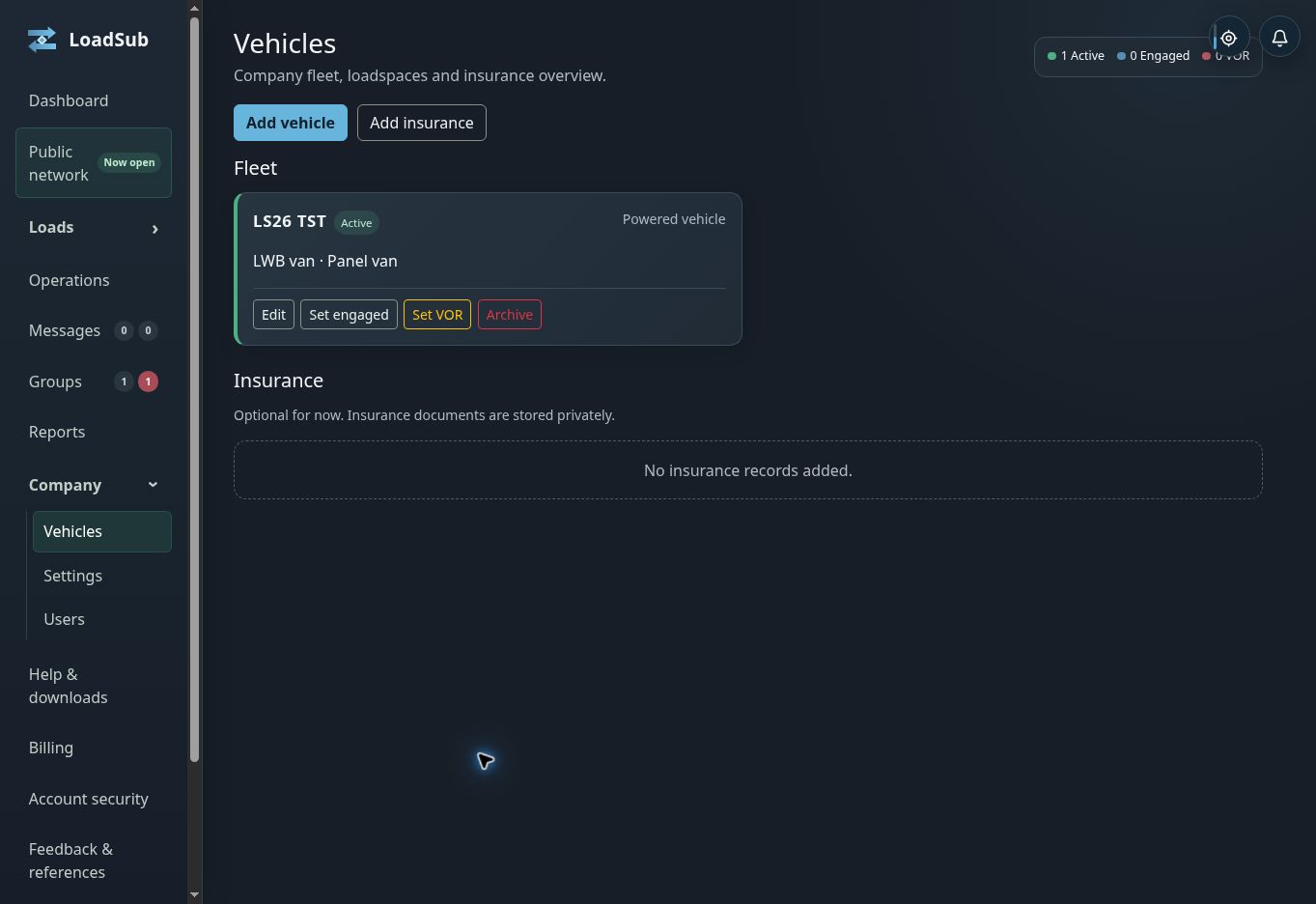Viewport: 1316px width, 904px height.
Task: Open Feedback & references
Action: click(x=71, y=861)
